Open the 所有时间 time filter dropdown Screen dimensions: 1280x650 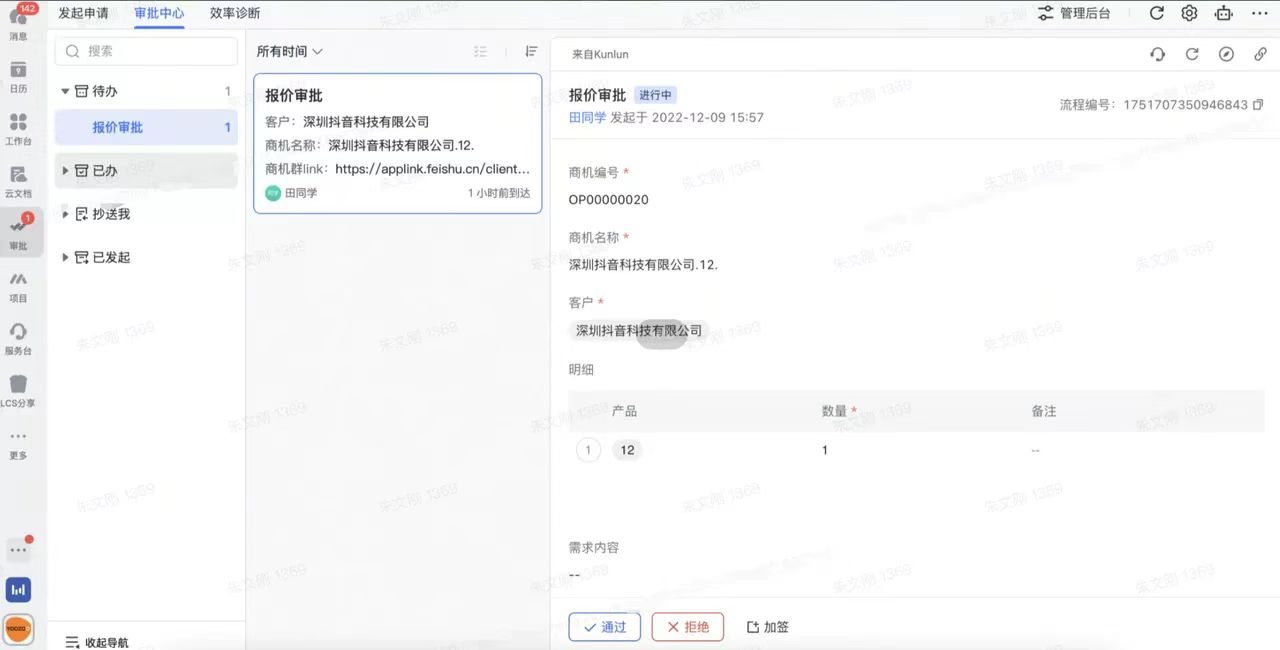coord(289,51)
